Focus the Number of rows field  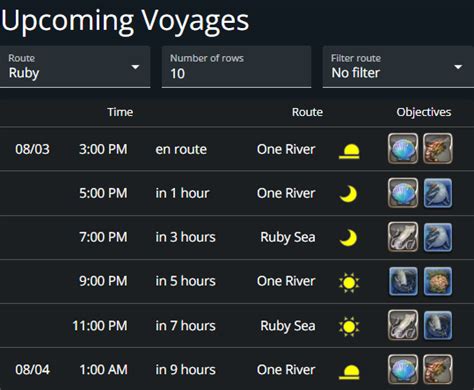(x=236, y=67)
